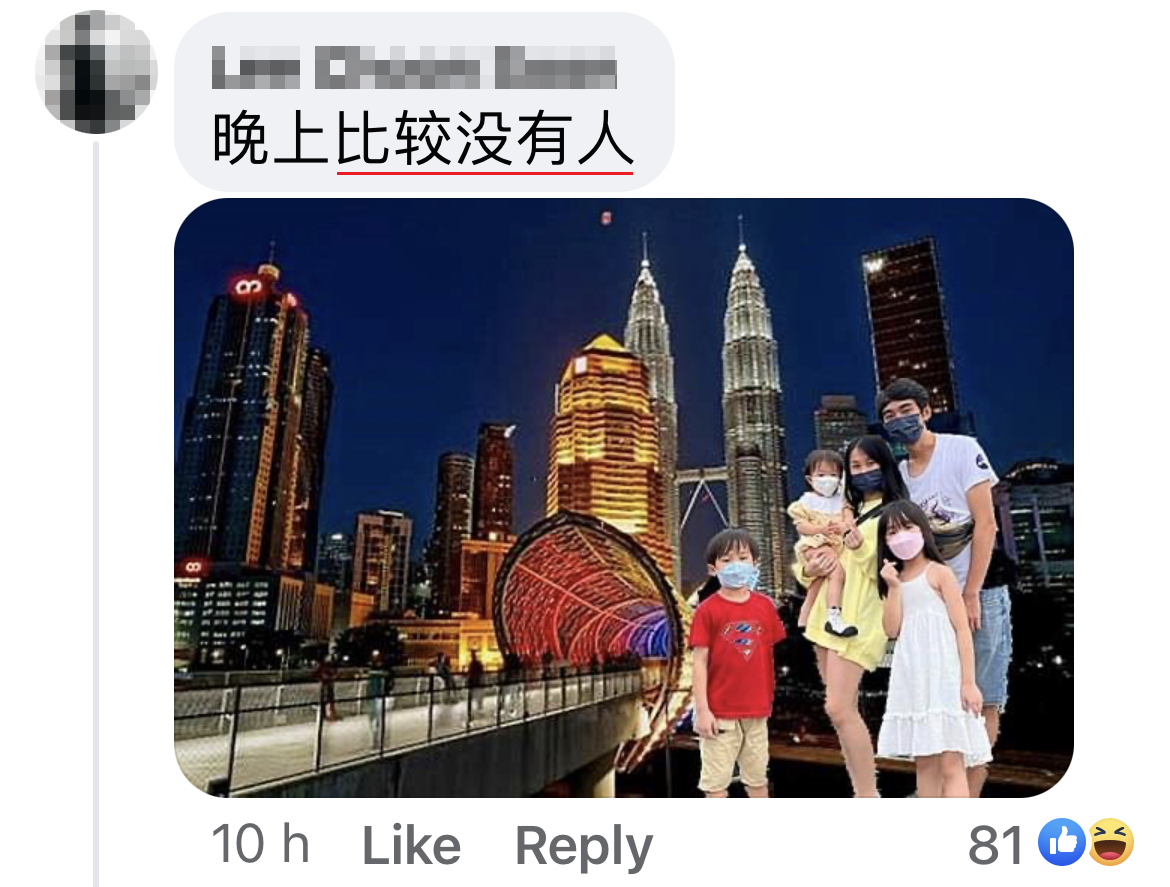Viewport: 1170px width, 887px height.
Task: Click the laughing Haha reaction emoji
Action: (x=1111, y=842)
